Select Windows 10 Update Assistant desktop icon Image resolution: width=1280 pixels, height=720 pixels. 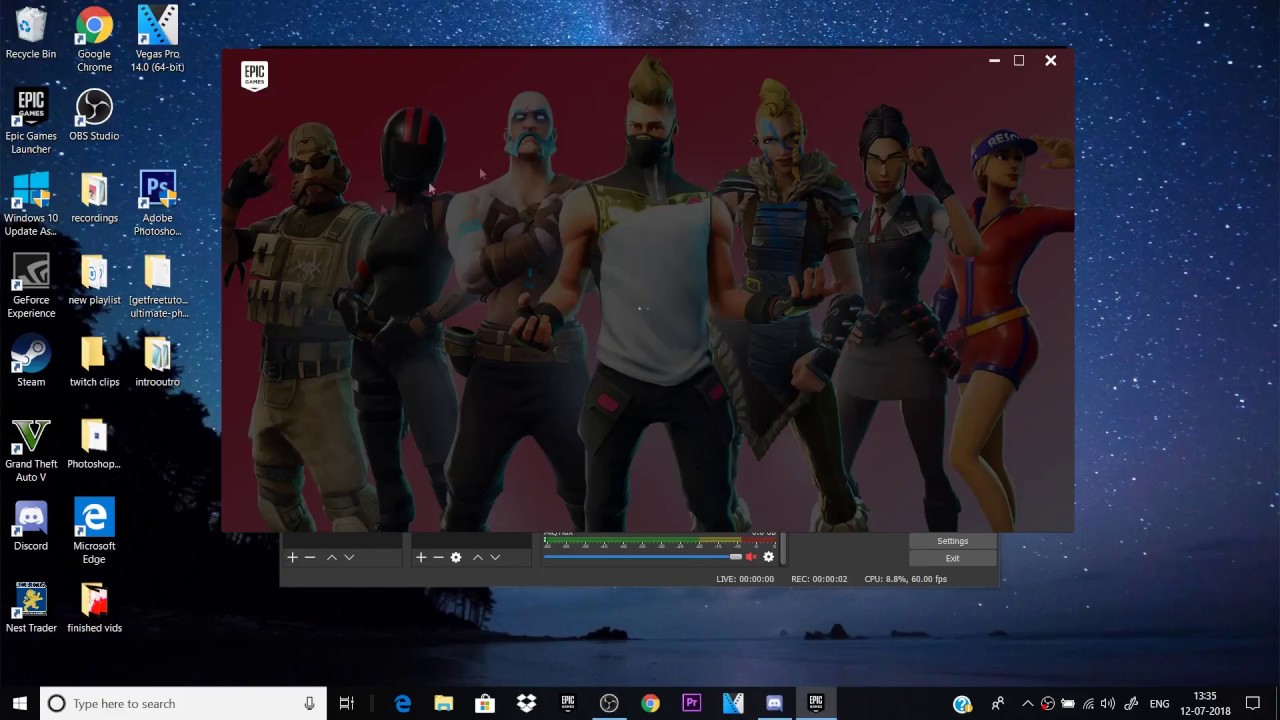pyautogui.click(x=31, y=204)
